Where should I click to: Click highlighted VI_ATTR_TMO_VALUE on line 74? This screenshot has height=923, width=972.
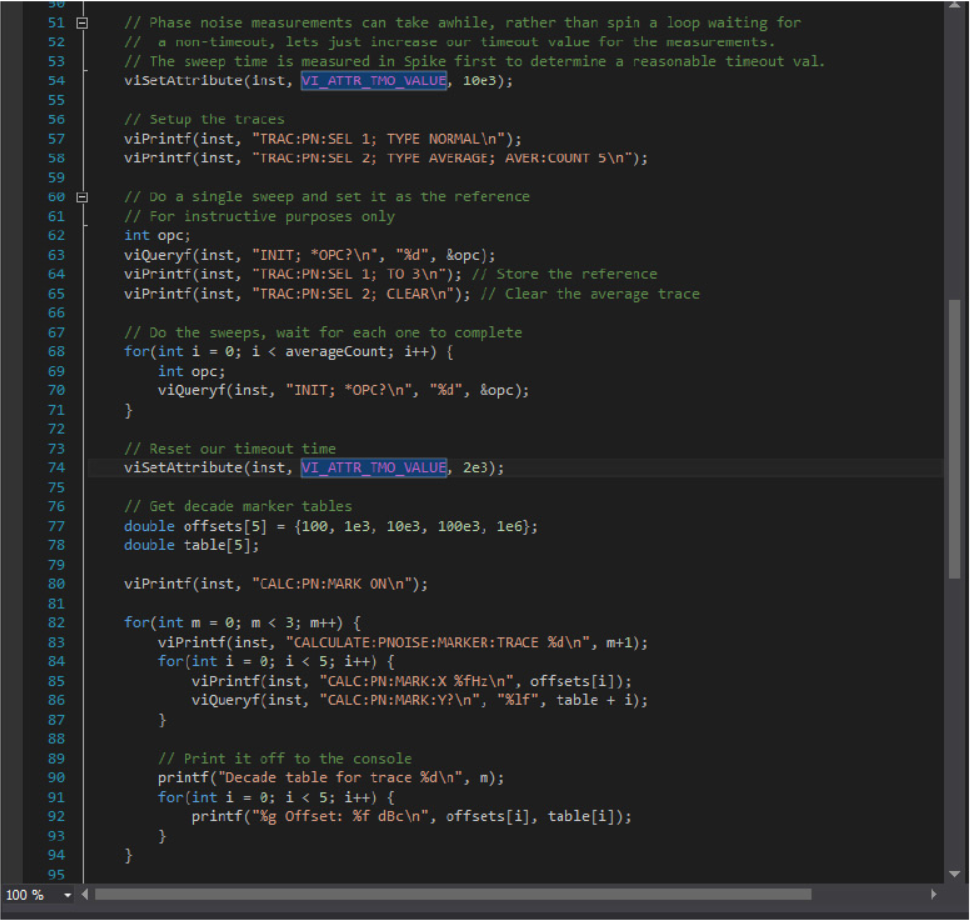click(x=373, y=468)
